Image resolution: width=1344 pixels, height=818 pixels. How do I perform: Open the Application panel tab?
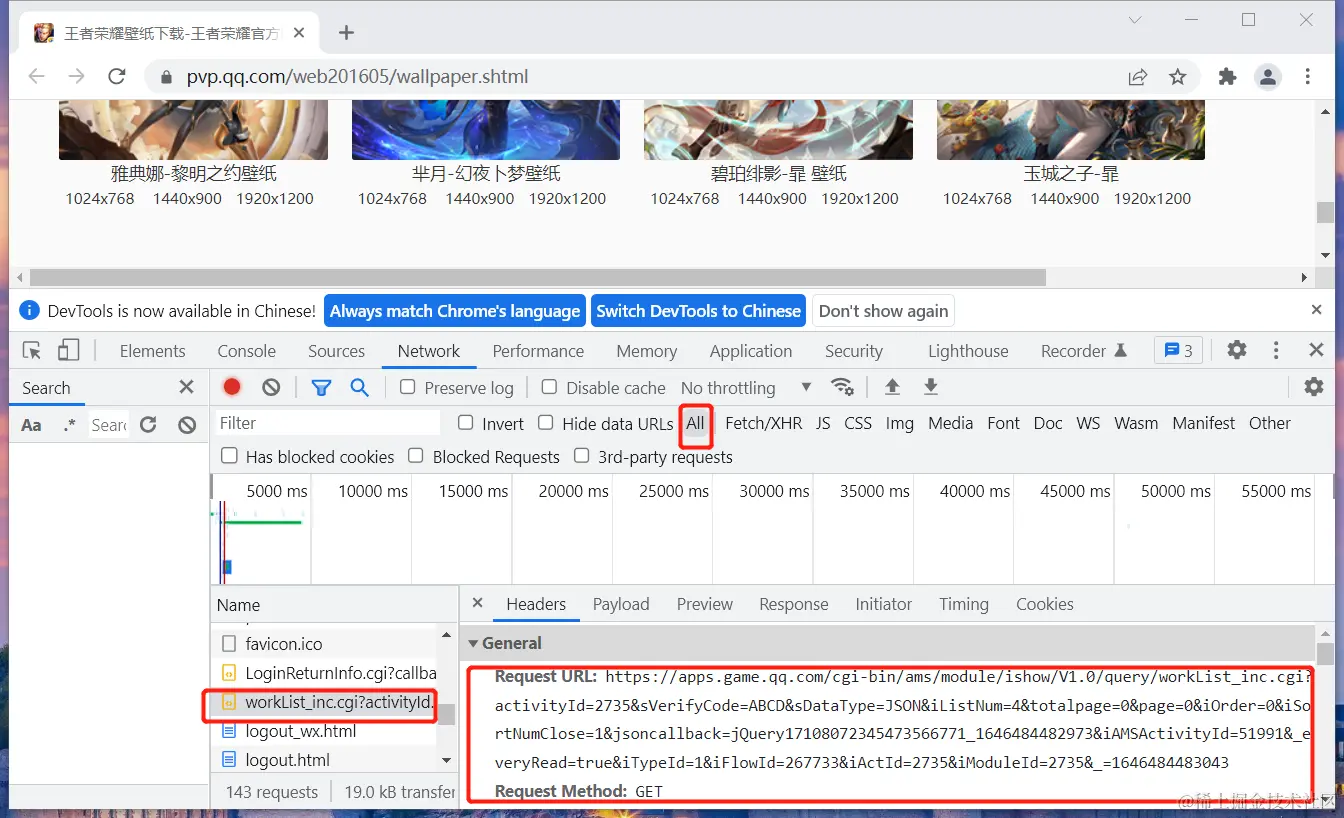(x=751, y=351)
